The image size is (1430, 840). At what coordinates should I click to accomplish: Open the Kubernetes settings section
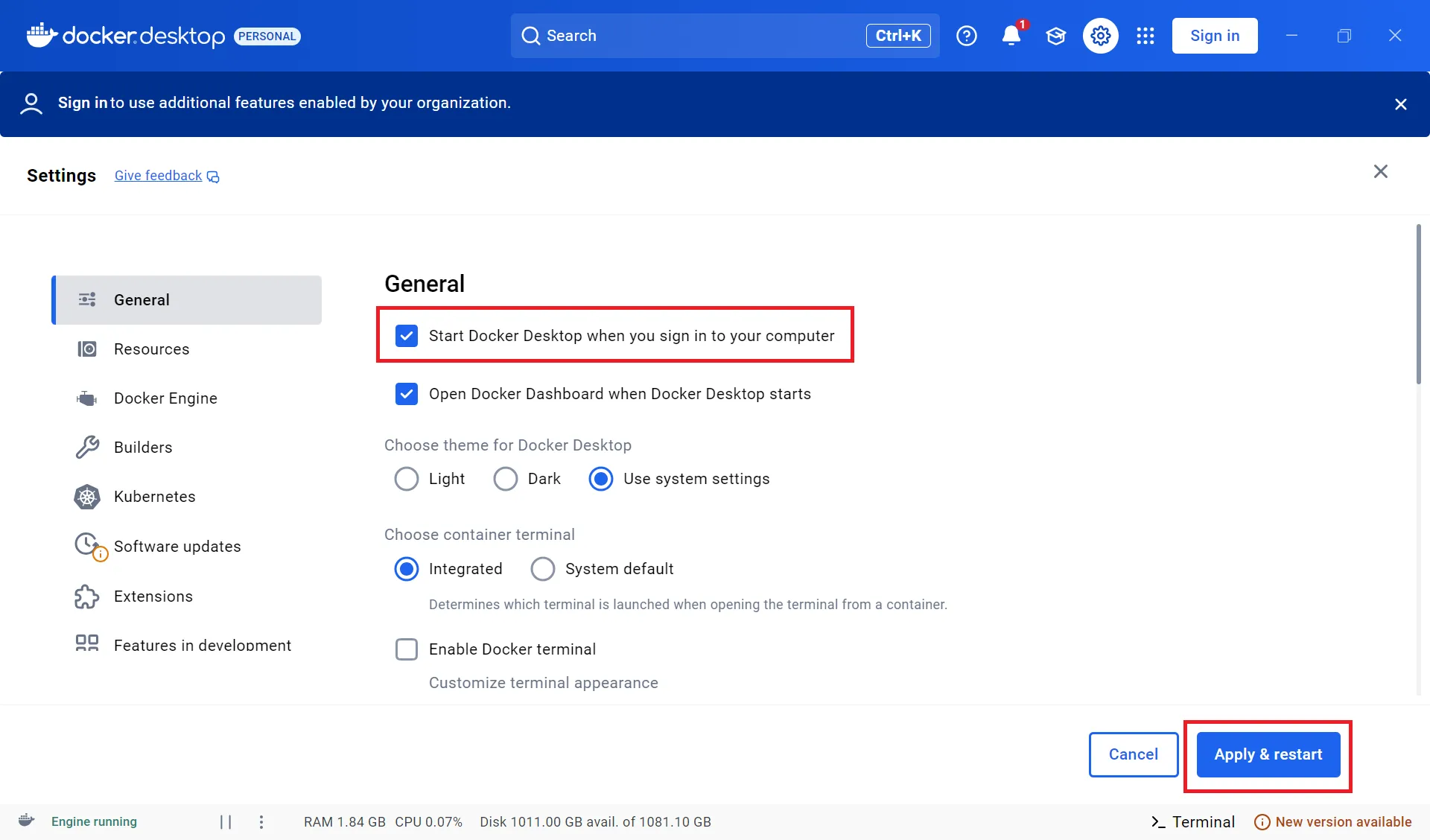click(154, 497)
